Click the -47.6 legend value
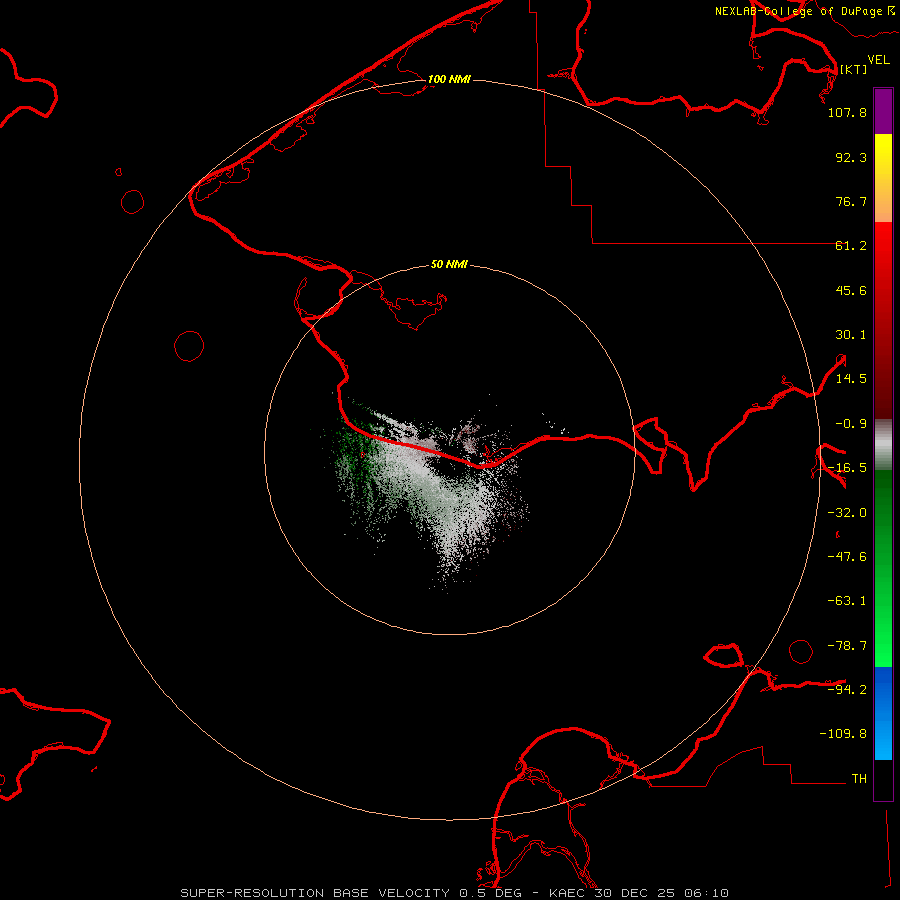Viewport: 900px width, 900px height. click(847, 557)
